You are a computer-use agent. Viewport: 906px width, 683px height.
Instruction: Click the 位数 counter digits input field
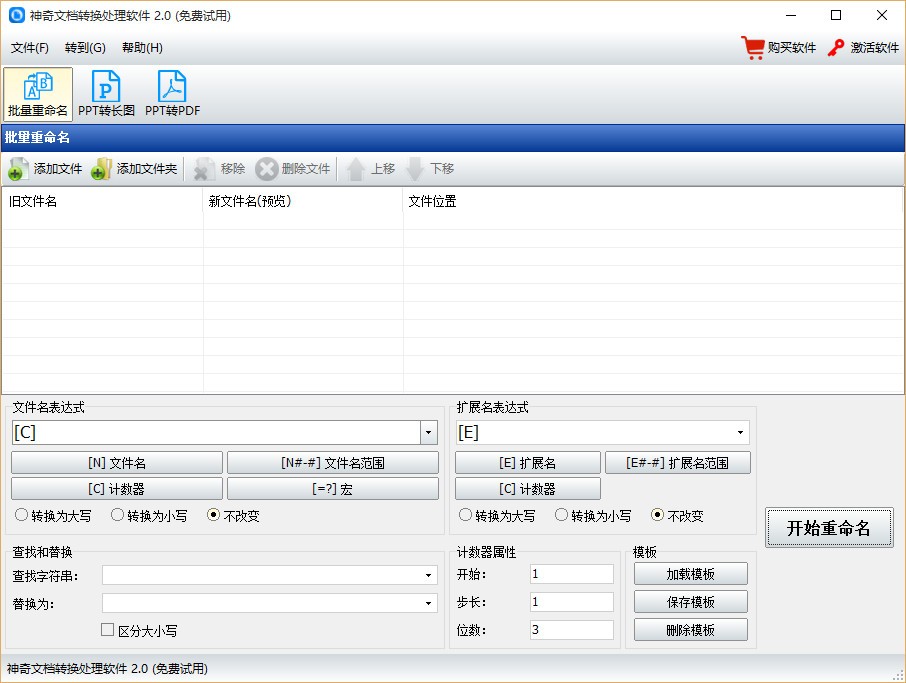[x=571, y=630]
